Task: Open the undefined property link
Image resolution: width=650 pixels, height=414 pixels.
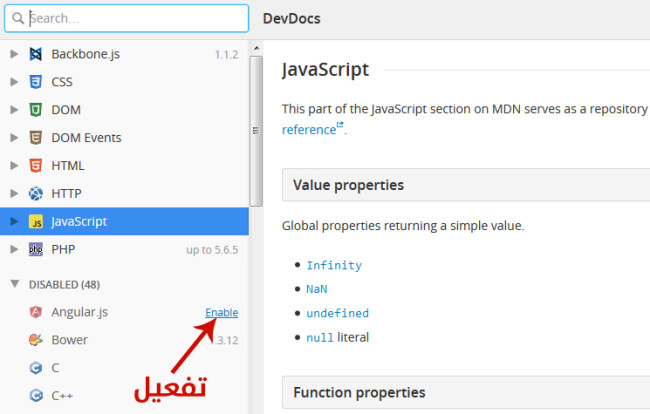Action: tap(337, 313)
